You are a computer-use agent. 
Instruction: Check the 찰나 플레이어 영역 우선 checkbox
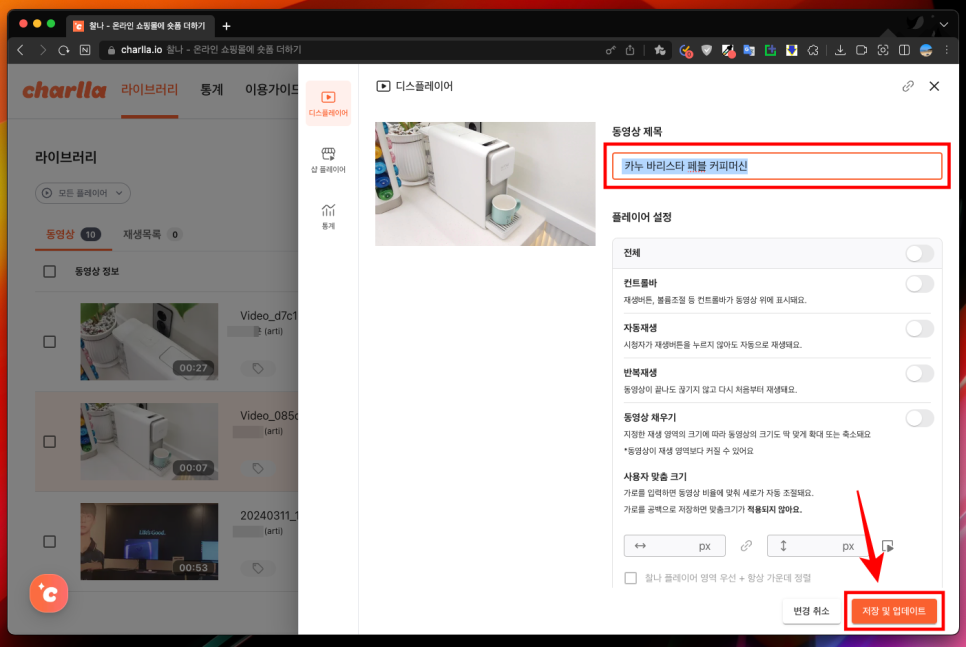(630, 578)
